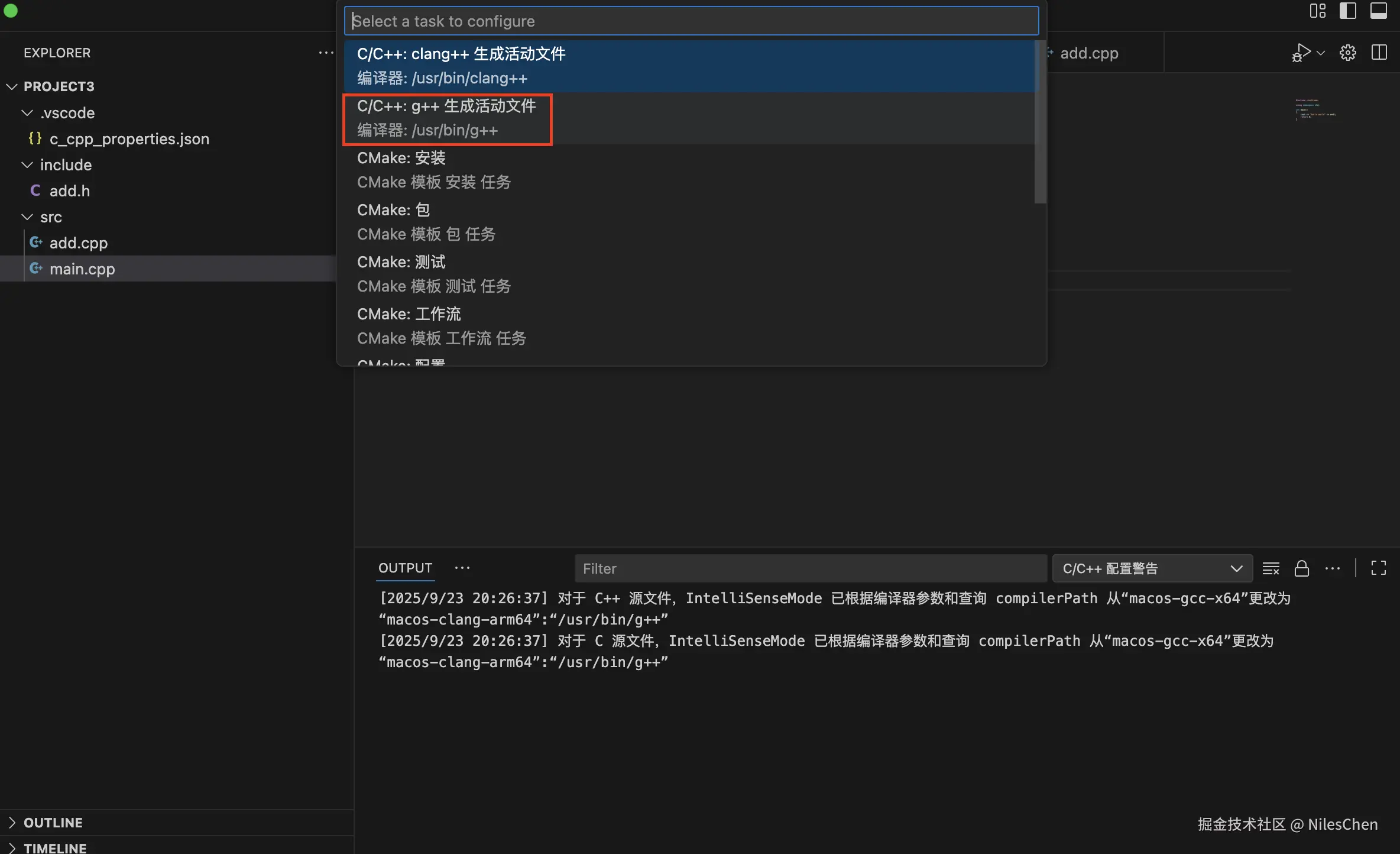This screenshot has height=854, width=1400.
Task: Toggle auto-scroll lock in the Output panel
Action: pos(1302,568)
